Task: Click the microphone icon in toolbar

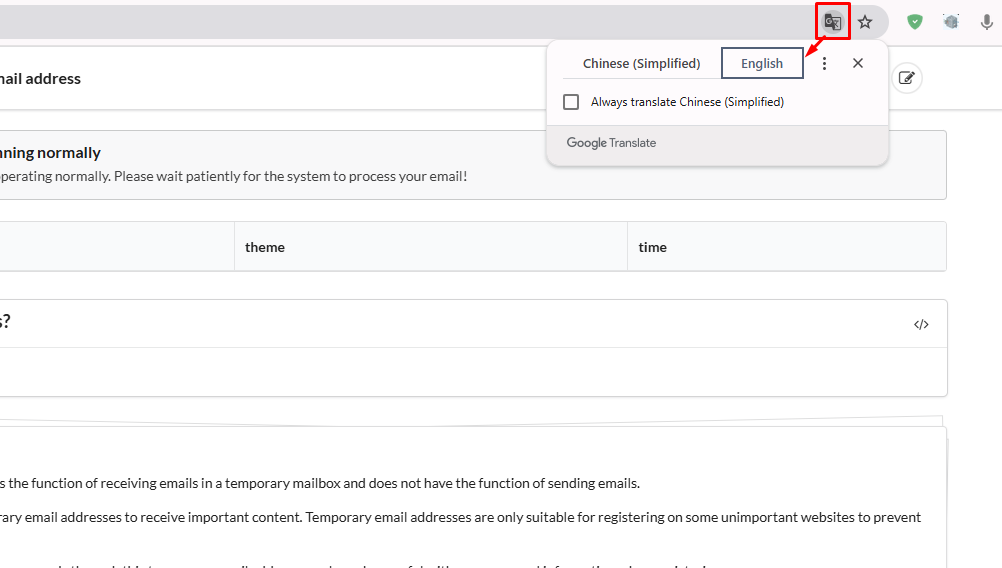Action: click(x=986, y=22)
